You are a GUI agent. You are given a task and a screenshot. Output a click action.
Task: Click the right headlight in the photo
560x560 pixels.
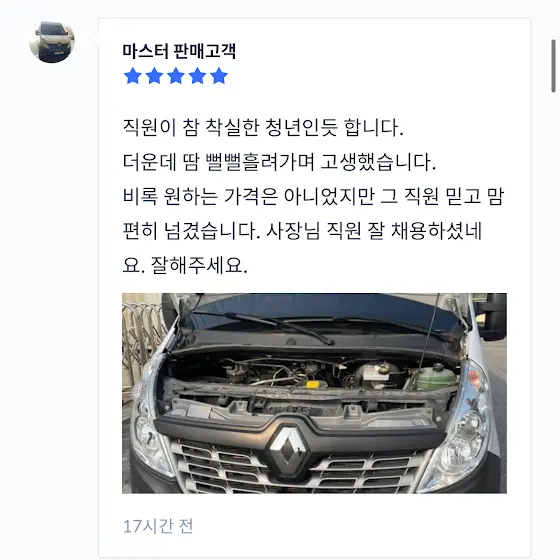459,441
